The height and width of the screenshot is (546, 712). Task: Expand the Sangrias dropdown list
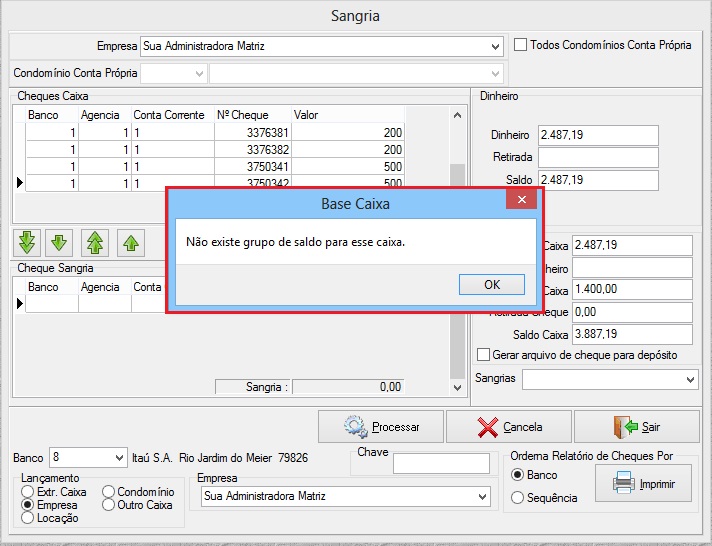coord(690,380)
